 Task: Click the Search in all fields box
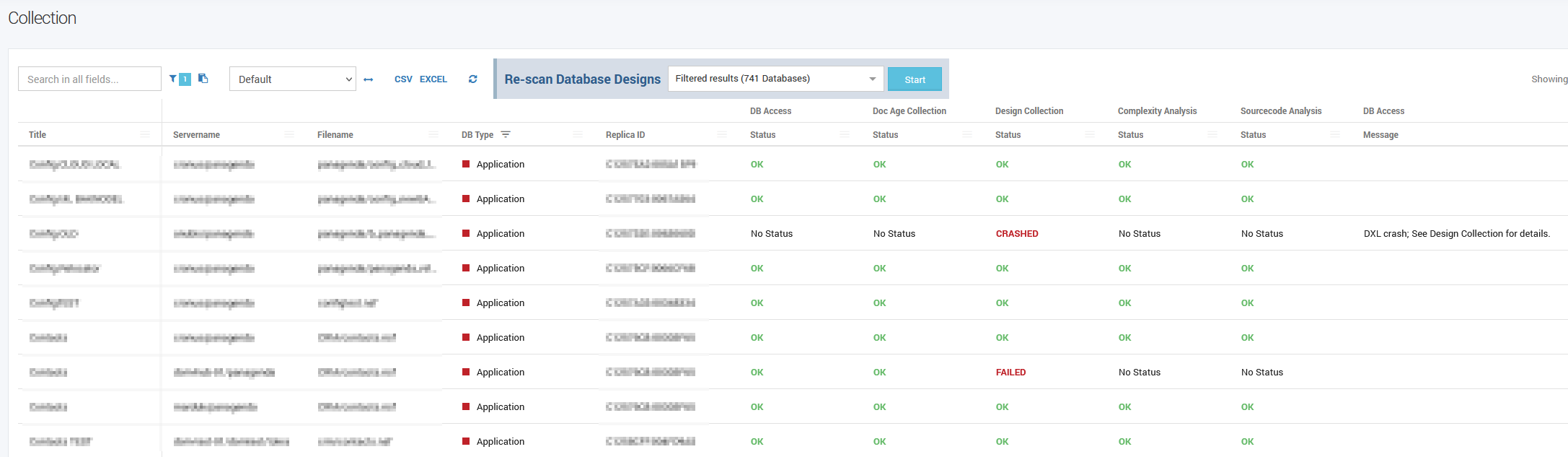tap(89, 79)
